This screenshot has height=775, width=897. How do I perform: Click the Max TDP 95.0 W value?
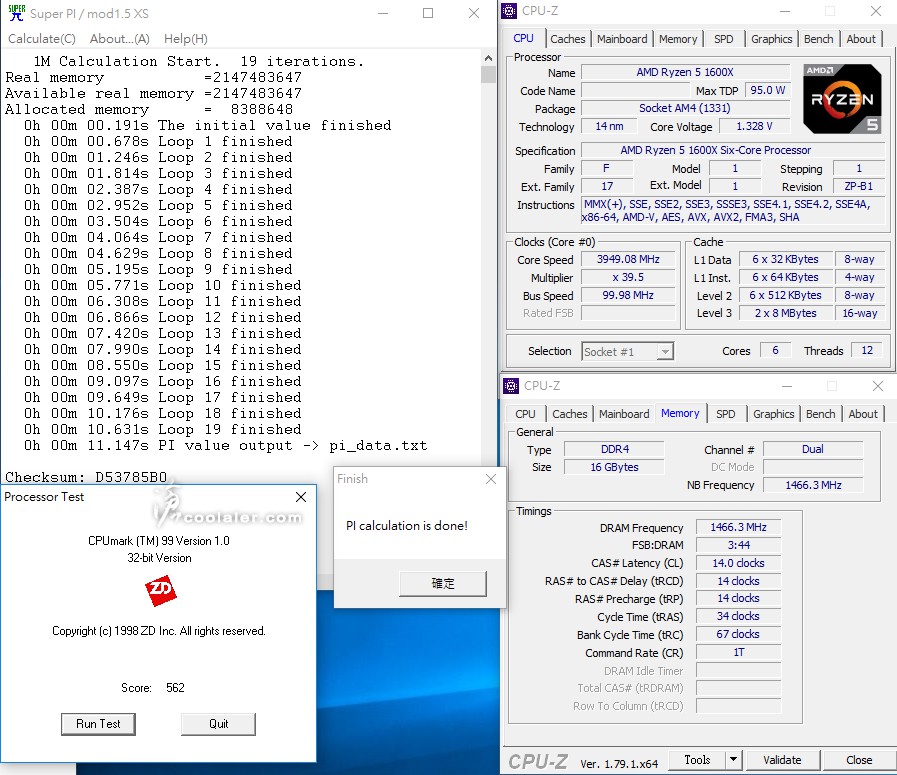coord(767,90)
